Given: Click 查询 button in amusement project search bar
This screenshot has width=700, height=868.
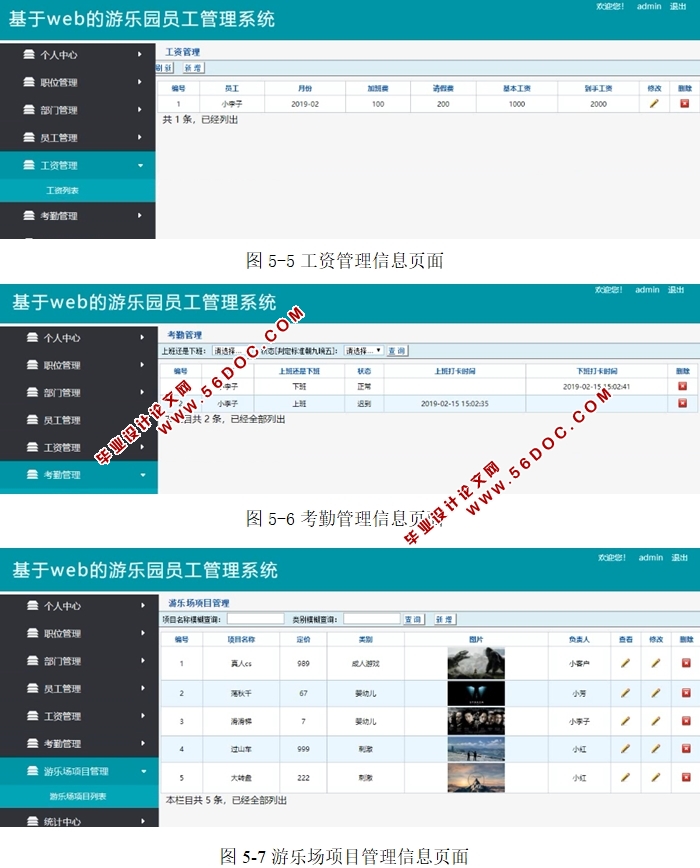Looking at the screenshot, I should 414,620.
